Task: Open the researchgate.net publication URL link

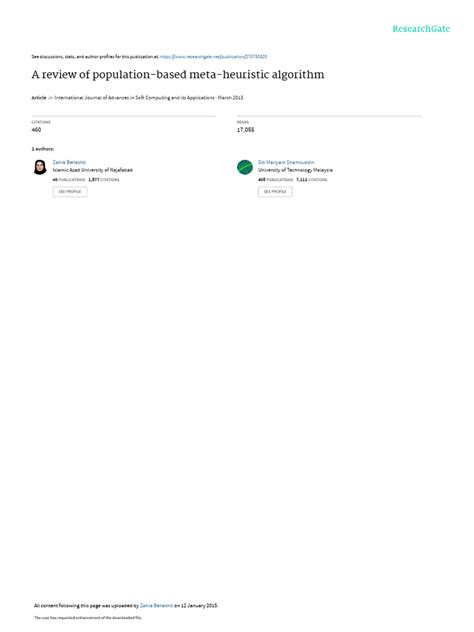Action: 213,57
